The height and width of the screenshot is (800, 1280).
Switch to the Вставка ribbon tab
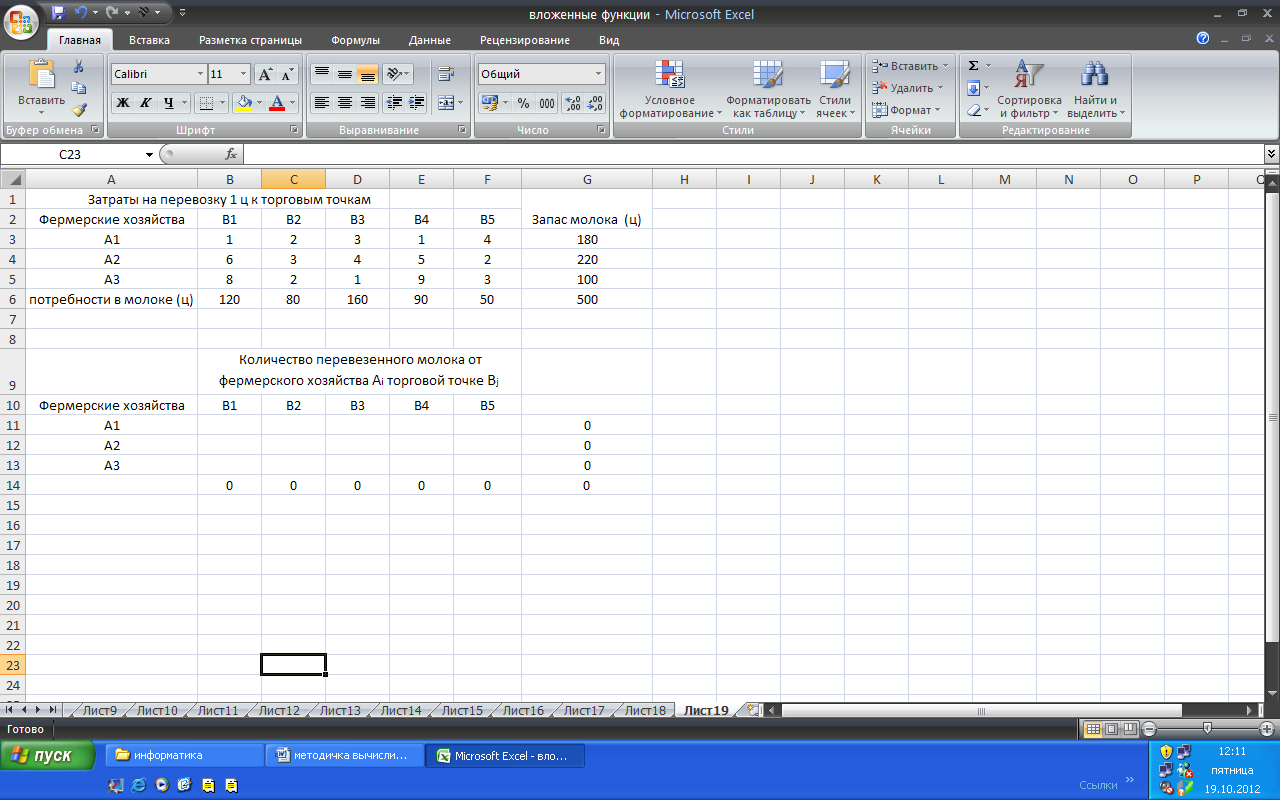pos(149,40)
